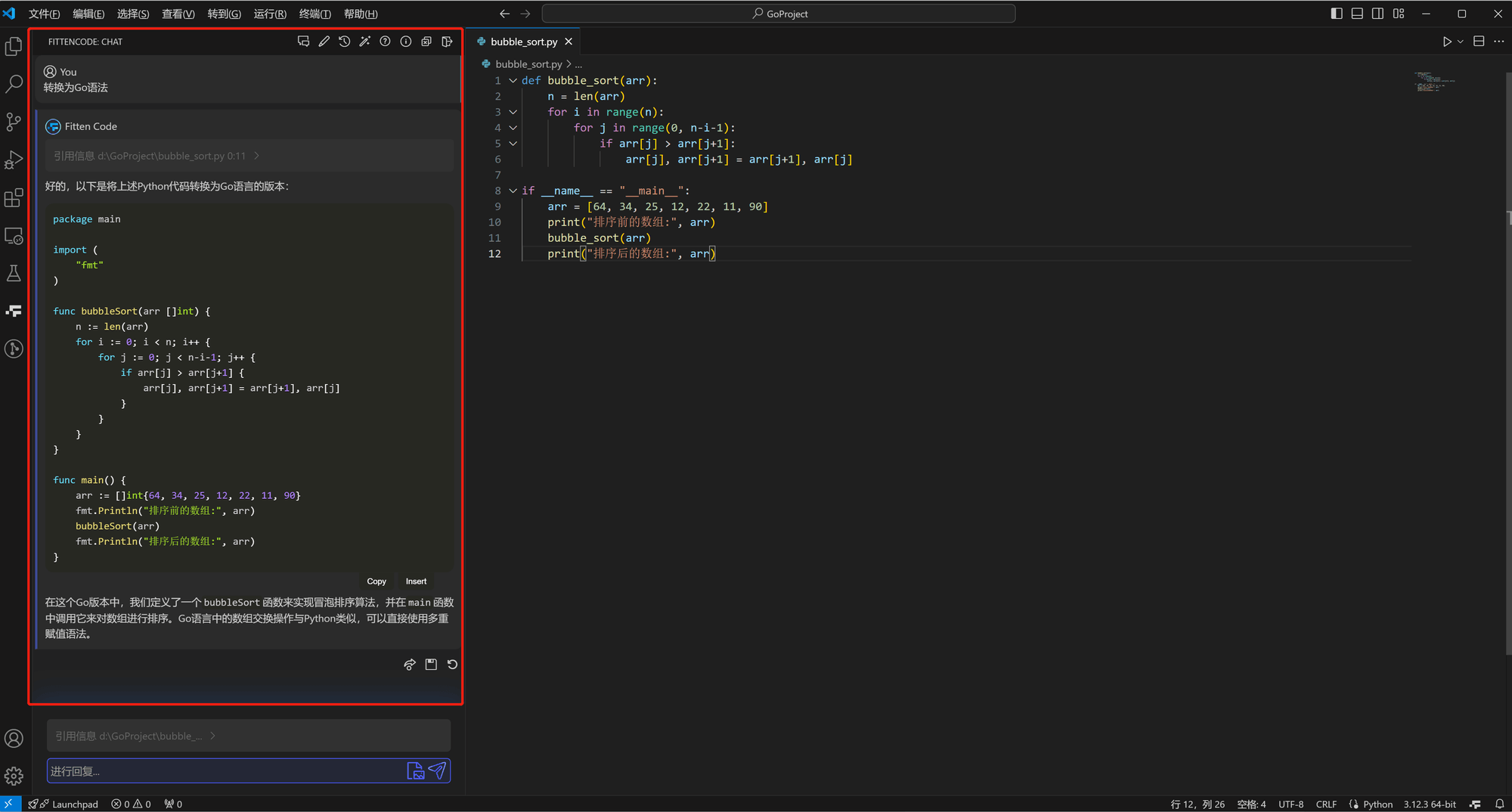Open chat history clock icon
The width and height of the screenshot is (1512, 812).
[x=344, y=42]
